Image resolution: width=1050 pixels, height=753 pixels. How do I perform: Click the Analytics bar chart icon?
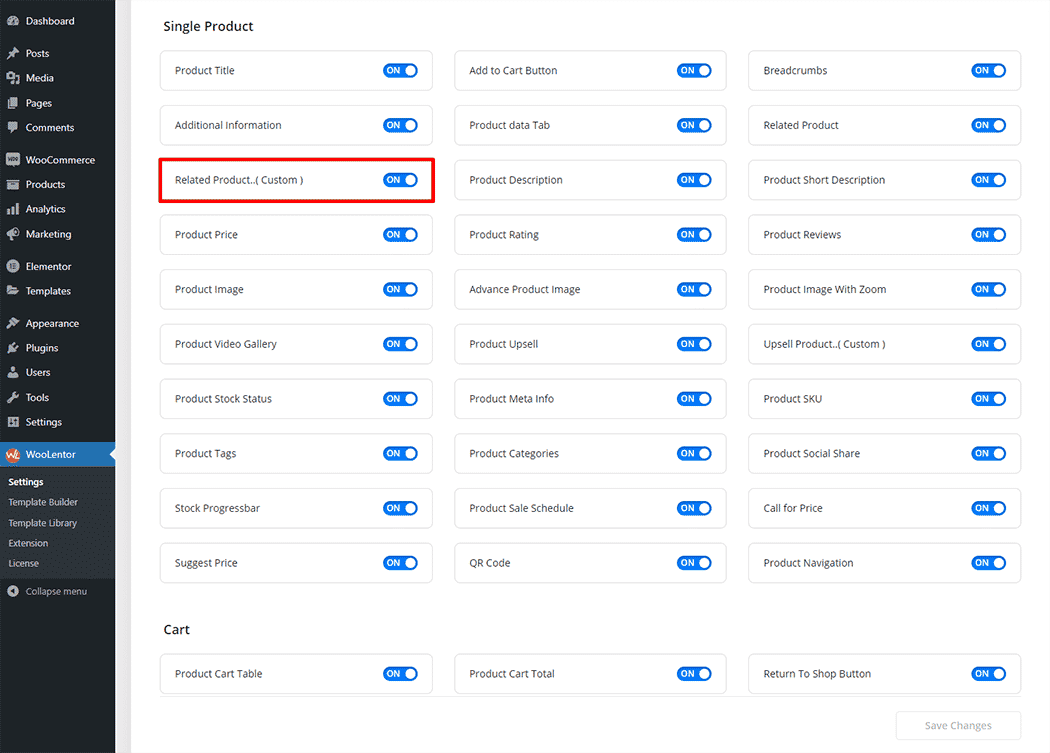(x=12, y=209)
